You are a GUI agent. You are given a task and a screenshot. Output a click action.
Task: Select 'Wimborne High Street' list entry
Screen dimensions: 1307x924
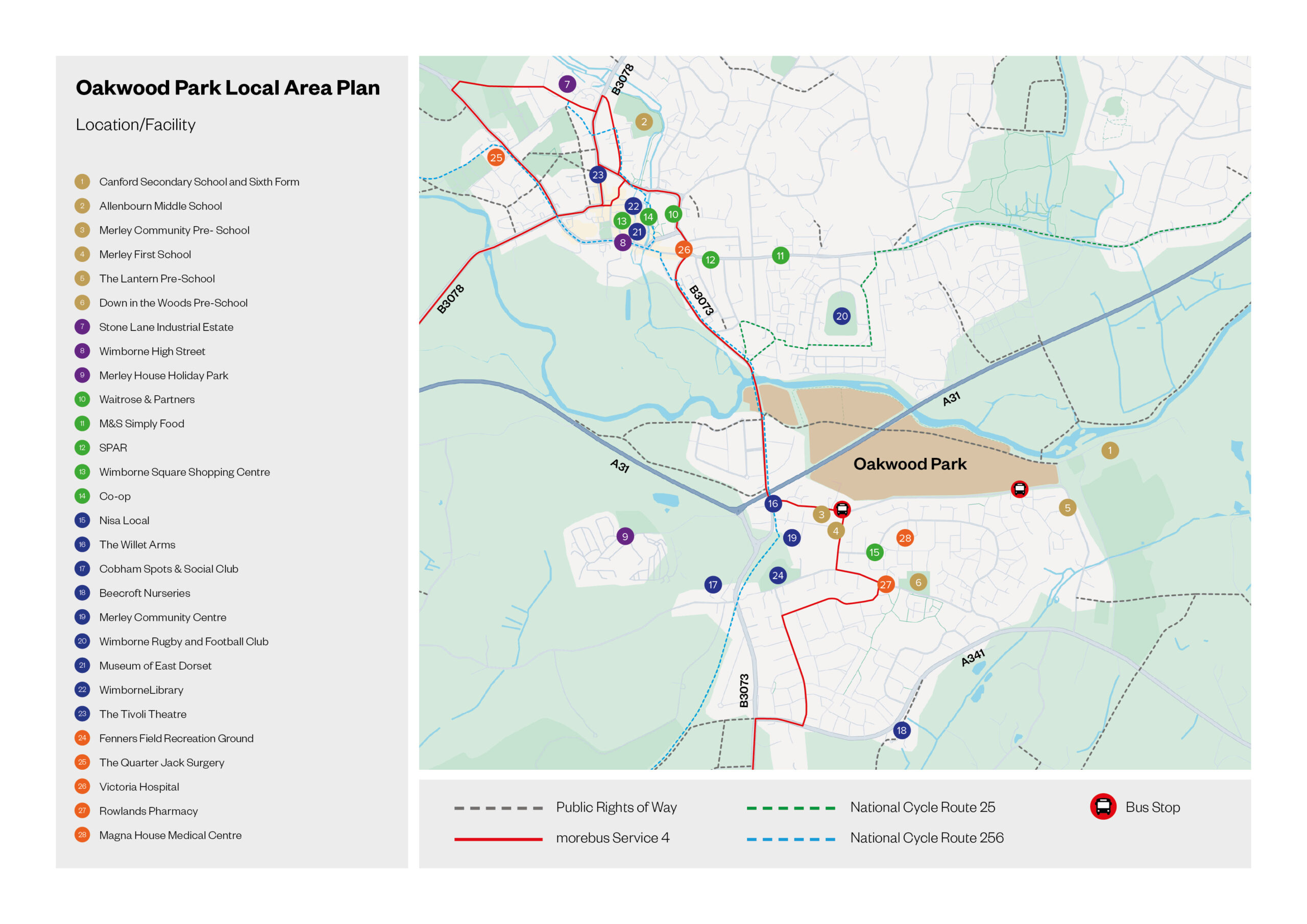click(x=152, y=351)
